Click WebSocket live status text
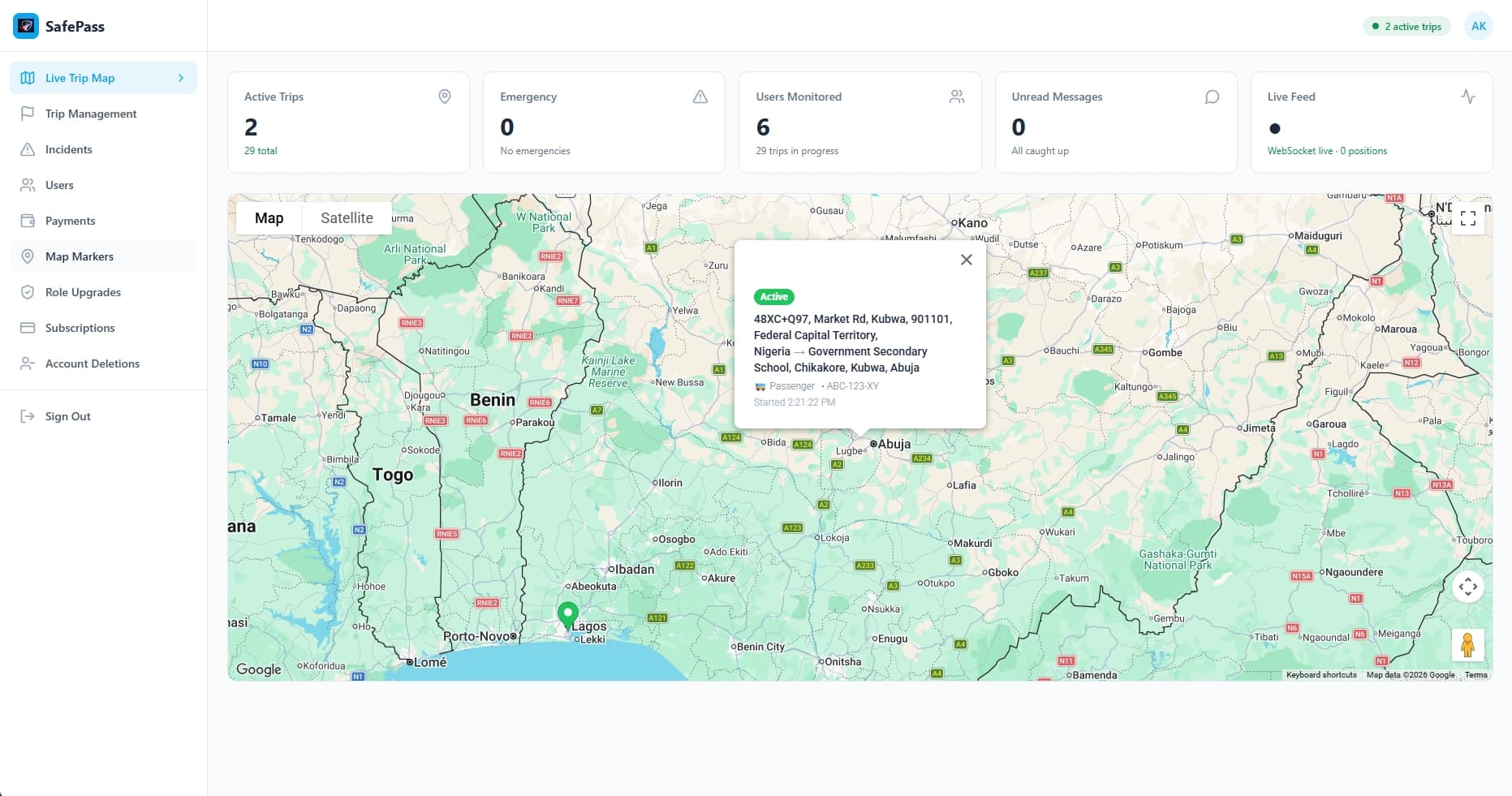Image resolution: width=1512 pixels, height=796 pixels. coord(1327,151)
